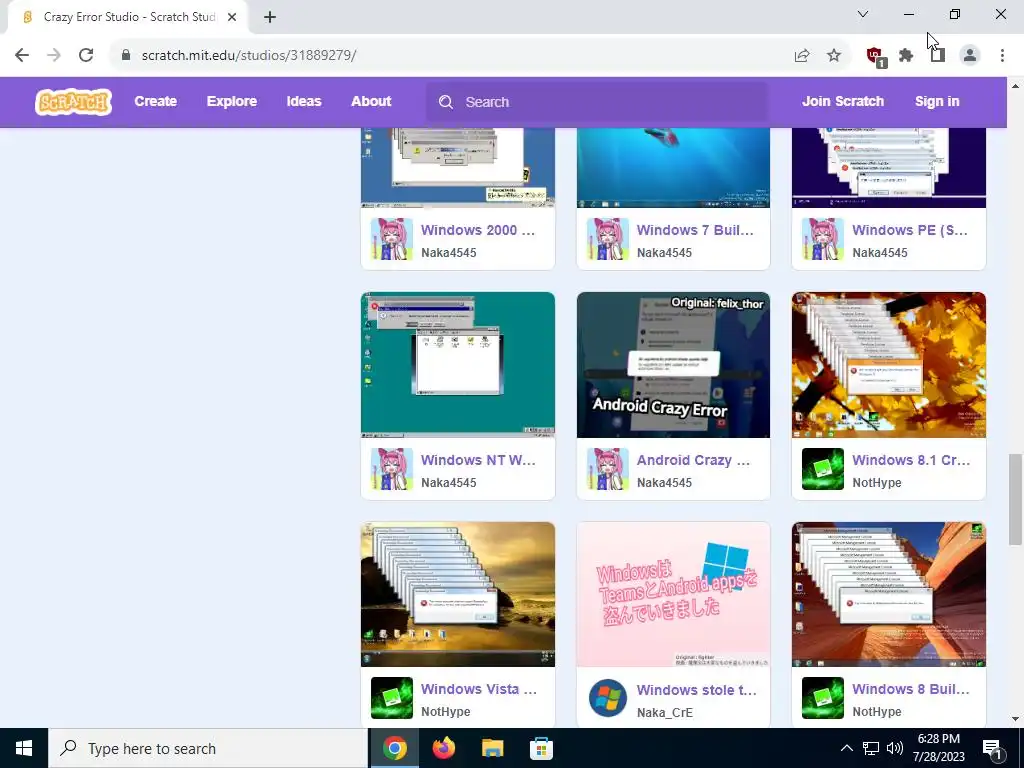Open the Ideas menu item
Image resolution: width=1024 pixels, height=768 pixels.
304,101
